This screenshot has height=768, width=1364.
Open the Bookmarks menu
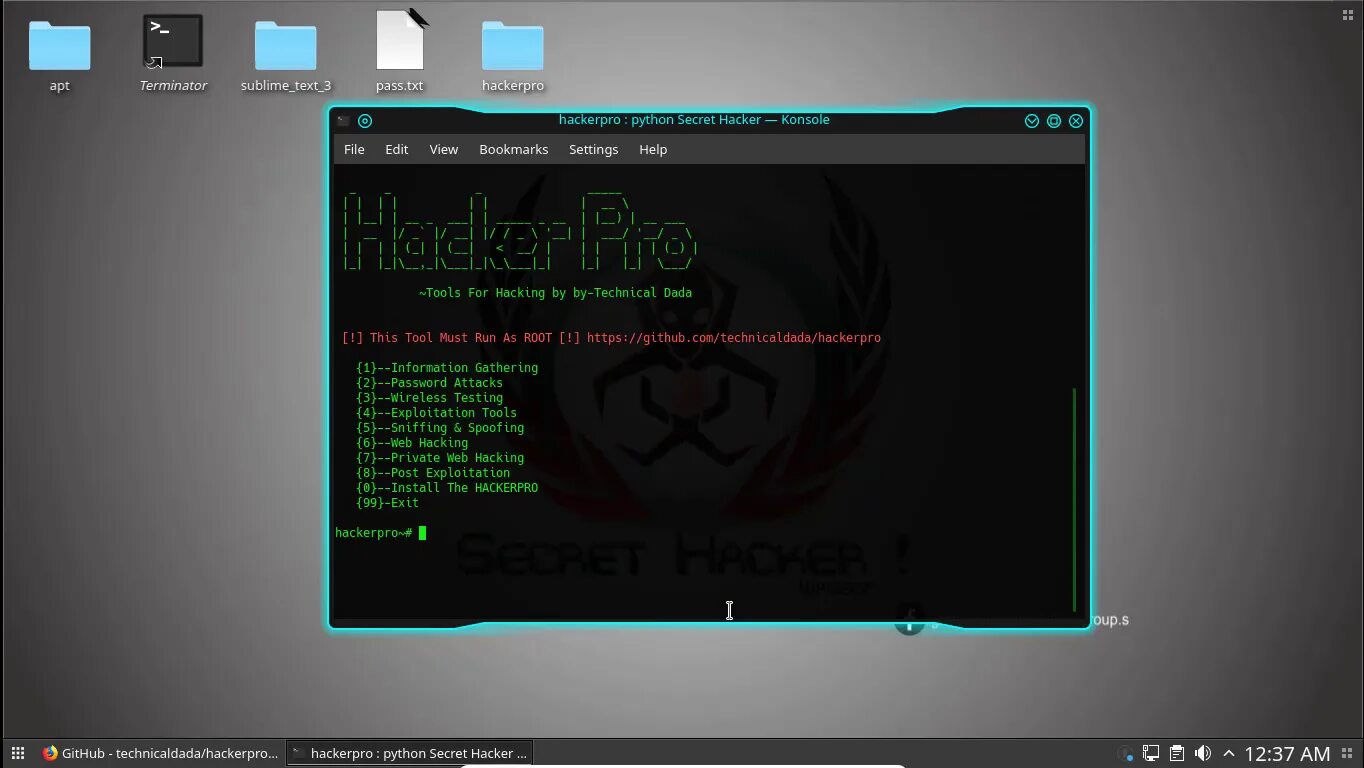tap(514, 149)
